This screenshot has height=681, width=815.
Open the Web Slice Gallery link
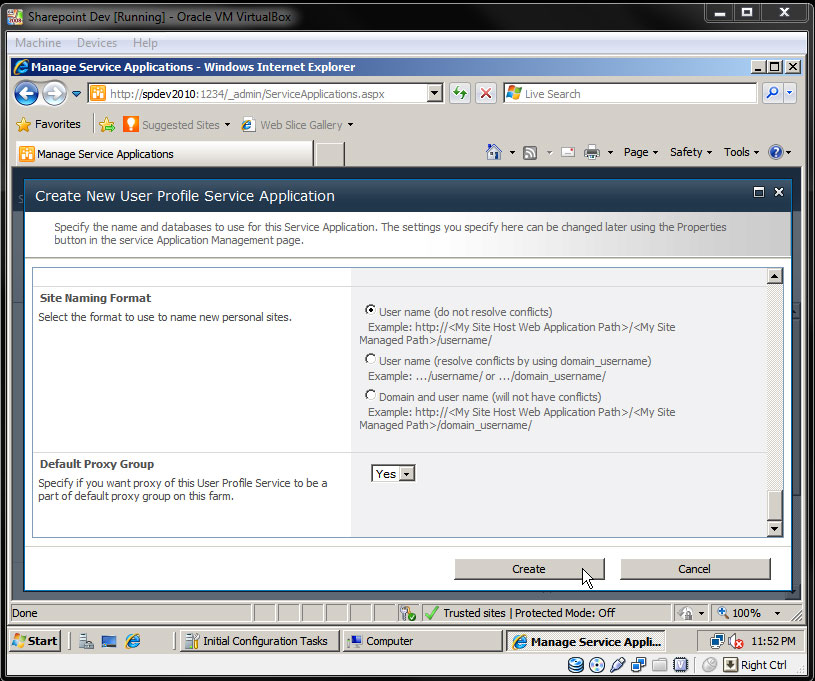pyautogui.click(x=297, y=125)
